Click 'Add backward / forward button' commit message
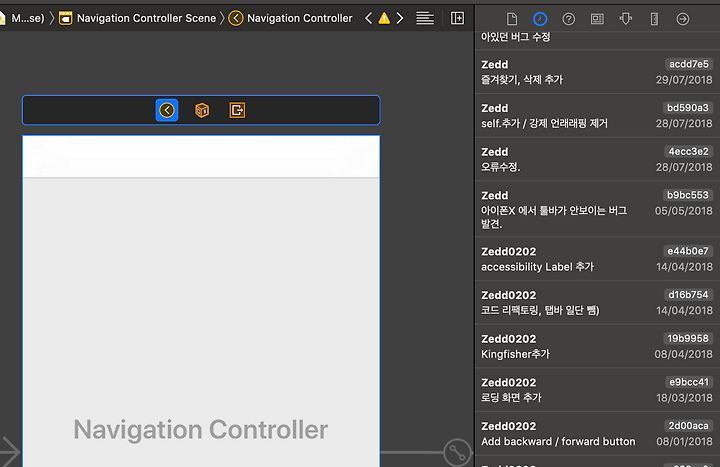This screenshot has width=720, height=467. pyautogui.click(x=558, y=441)
